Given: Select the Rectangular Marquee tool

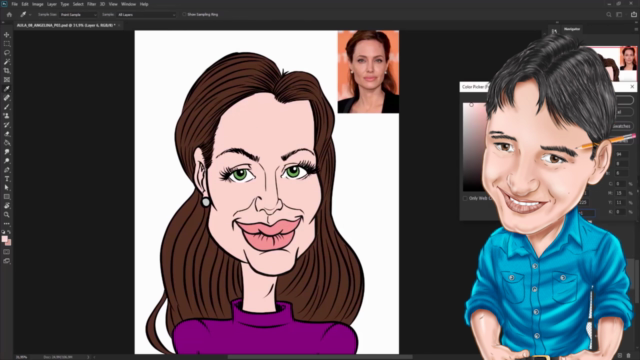Looking at the screenshot, I should (7, 44).
